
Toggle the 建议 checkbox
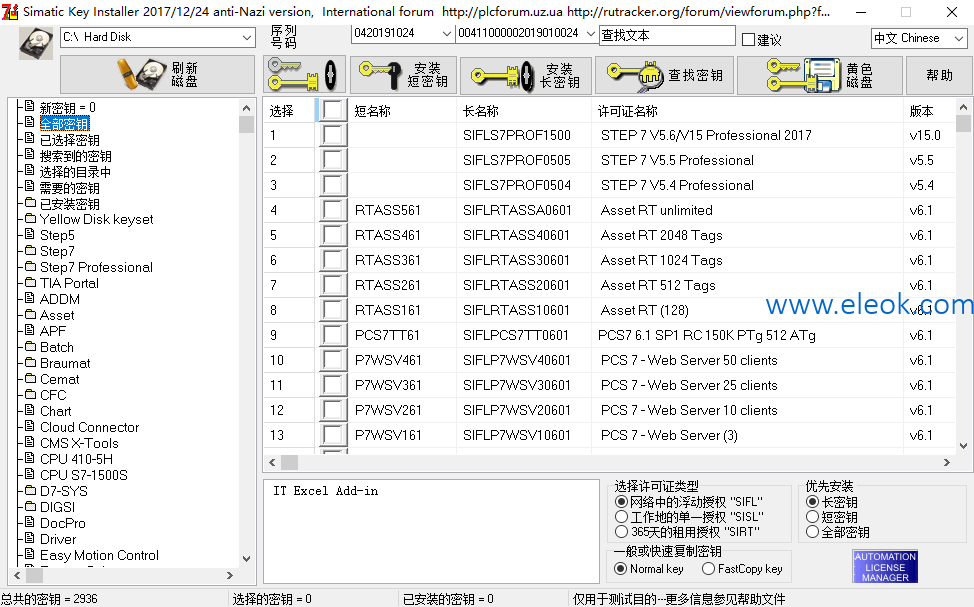coord(749,40)
